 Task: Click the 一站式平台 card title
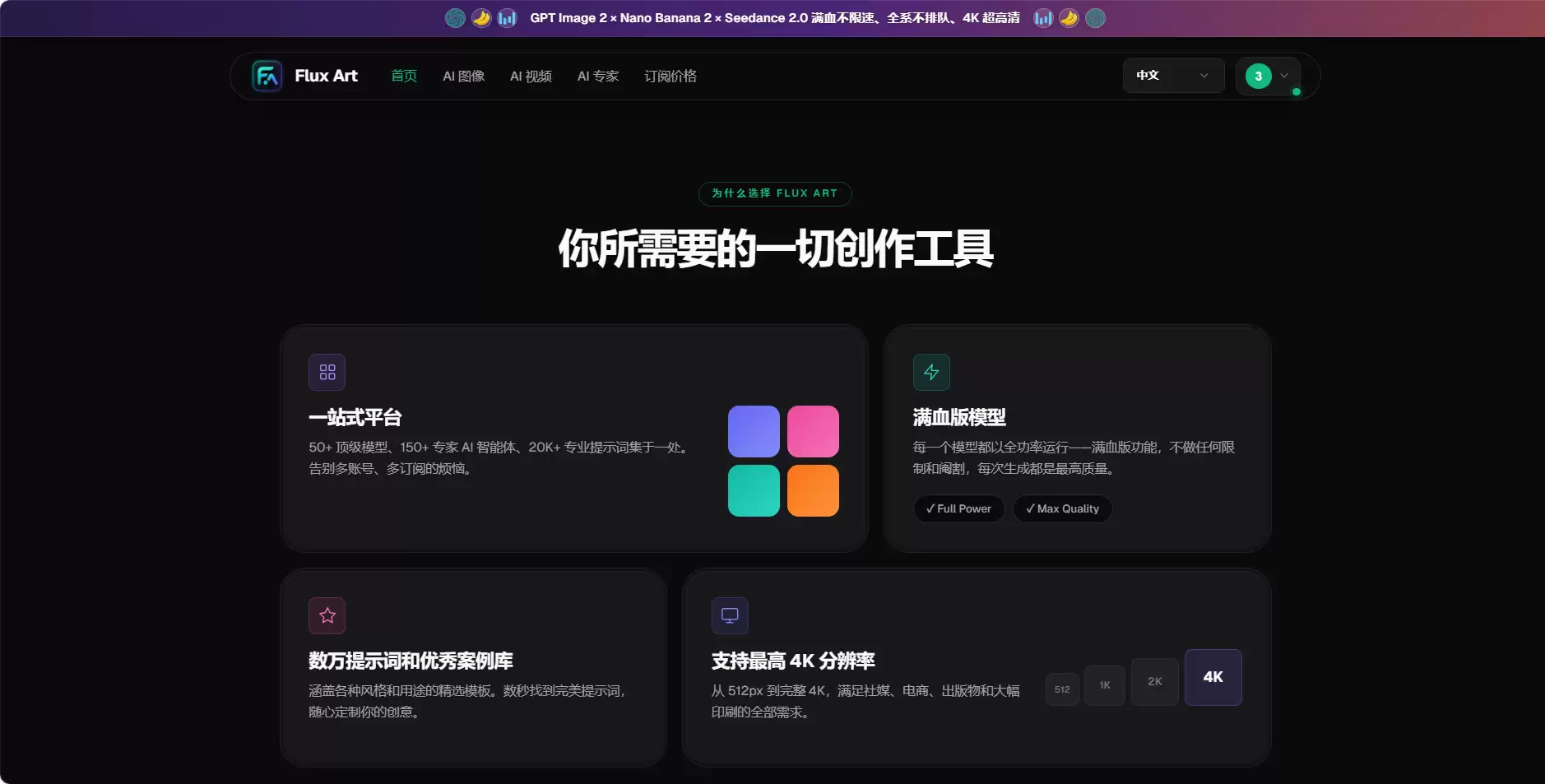click(x=355, y=418)
